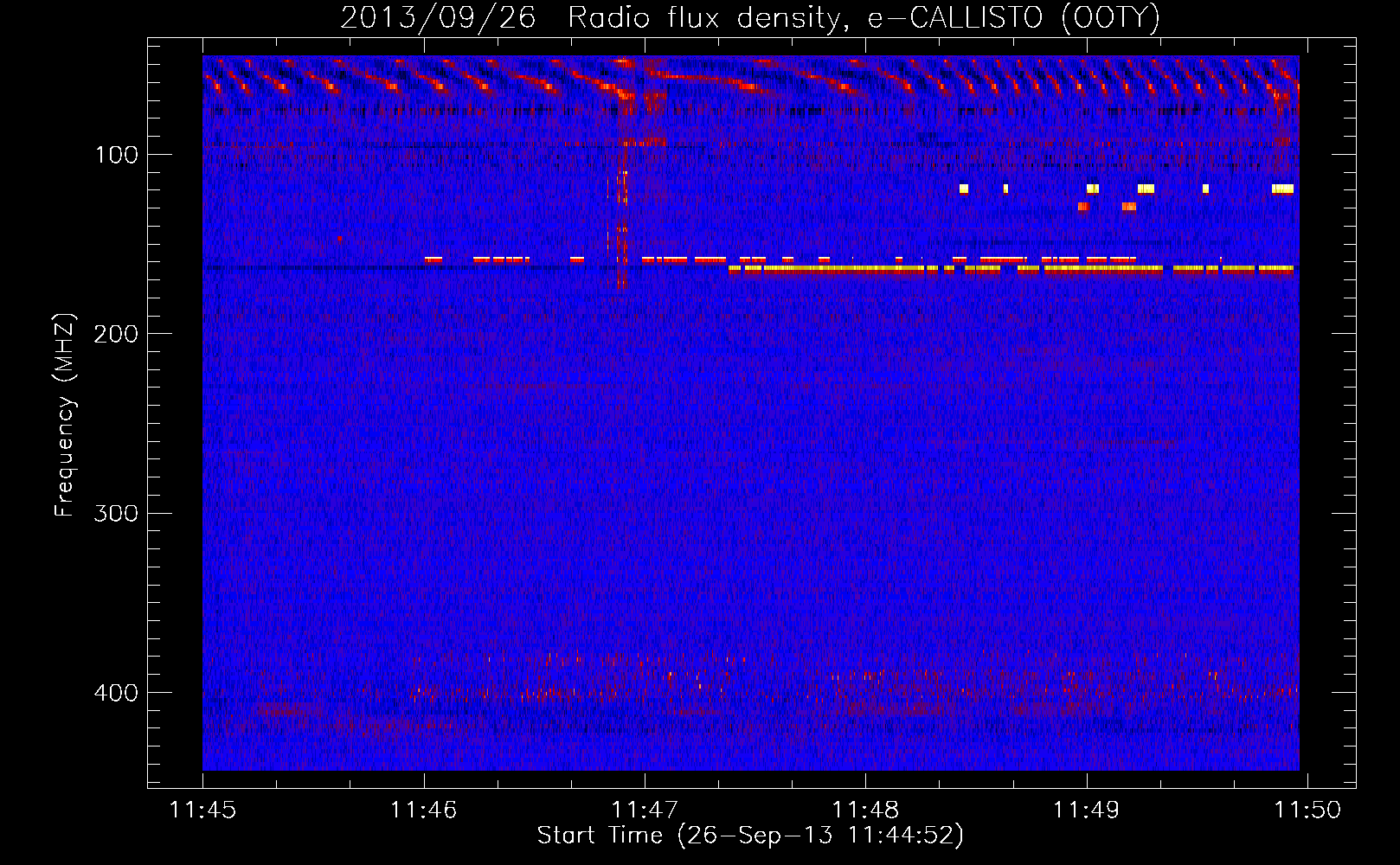Select the 11:49 time tick label
1400x865 pixels.
pyautogui.click(x=1086, y=811)
